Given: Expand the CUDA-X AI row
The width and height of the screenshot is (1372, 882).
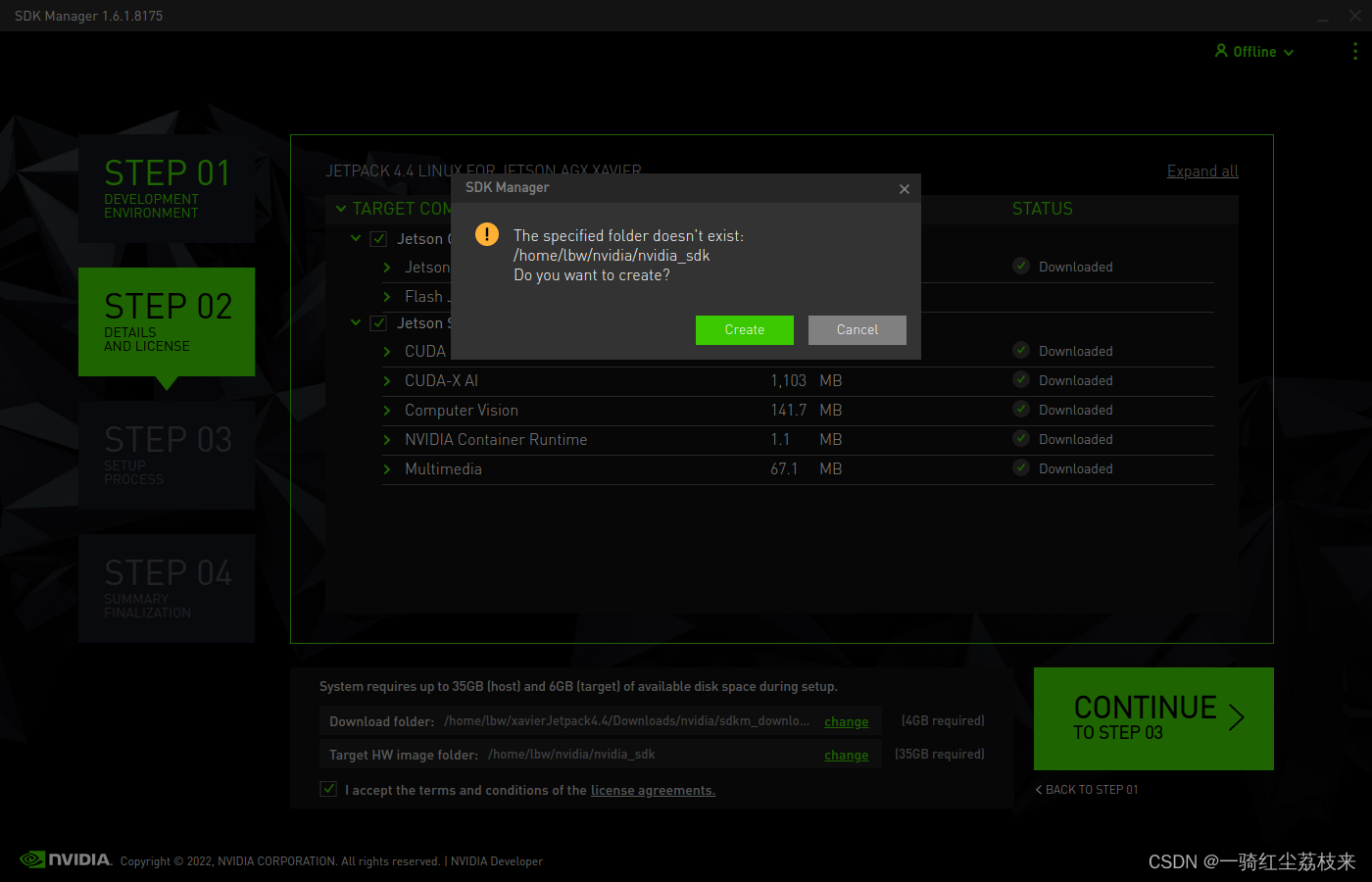Looking at the screenshot, I should [387, 380].
